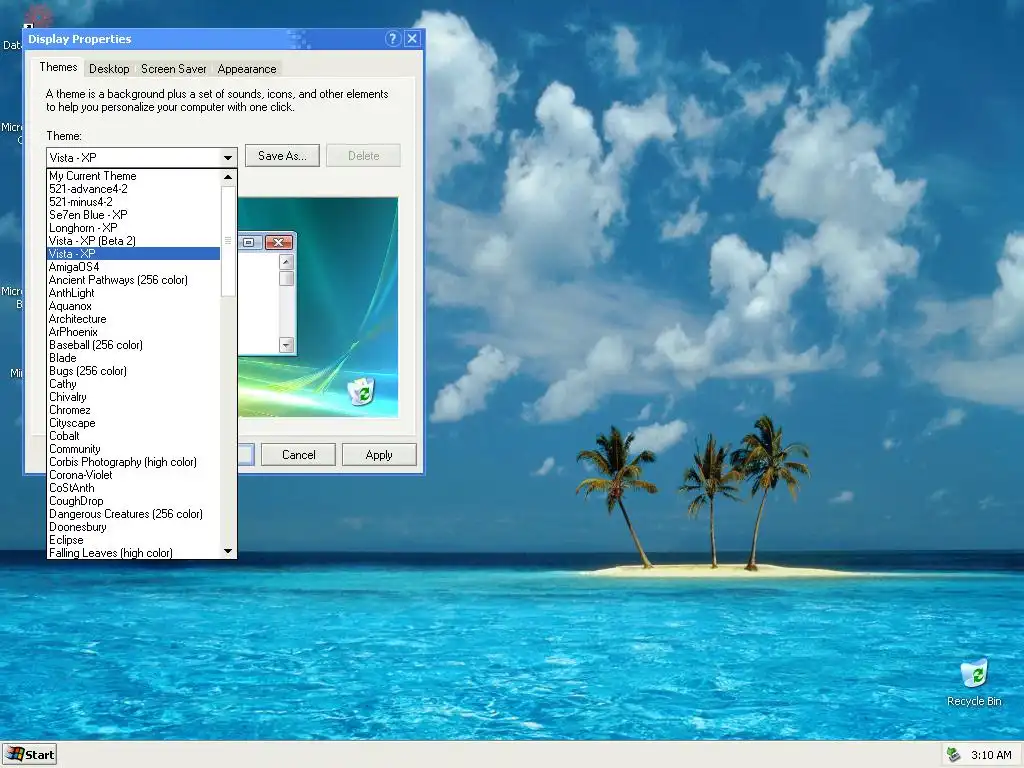Choose the Chivalry theme
1024x768 pixels.
coord(134,397)
